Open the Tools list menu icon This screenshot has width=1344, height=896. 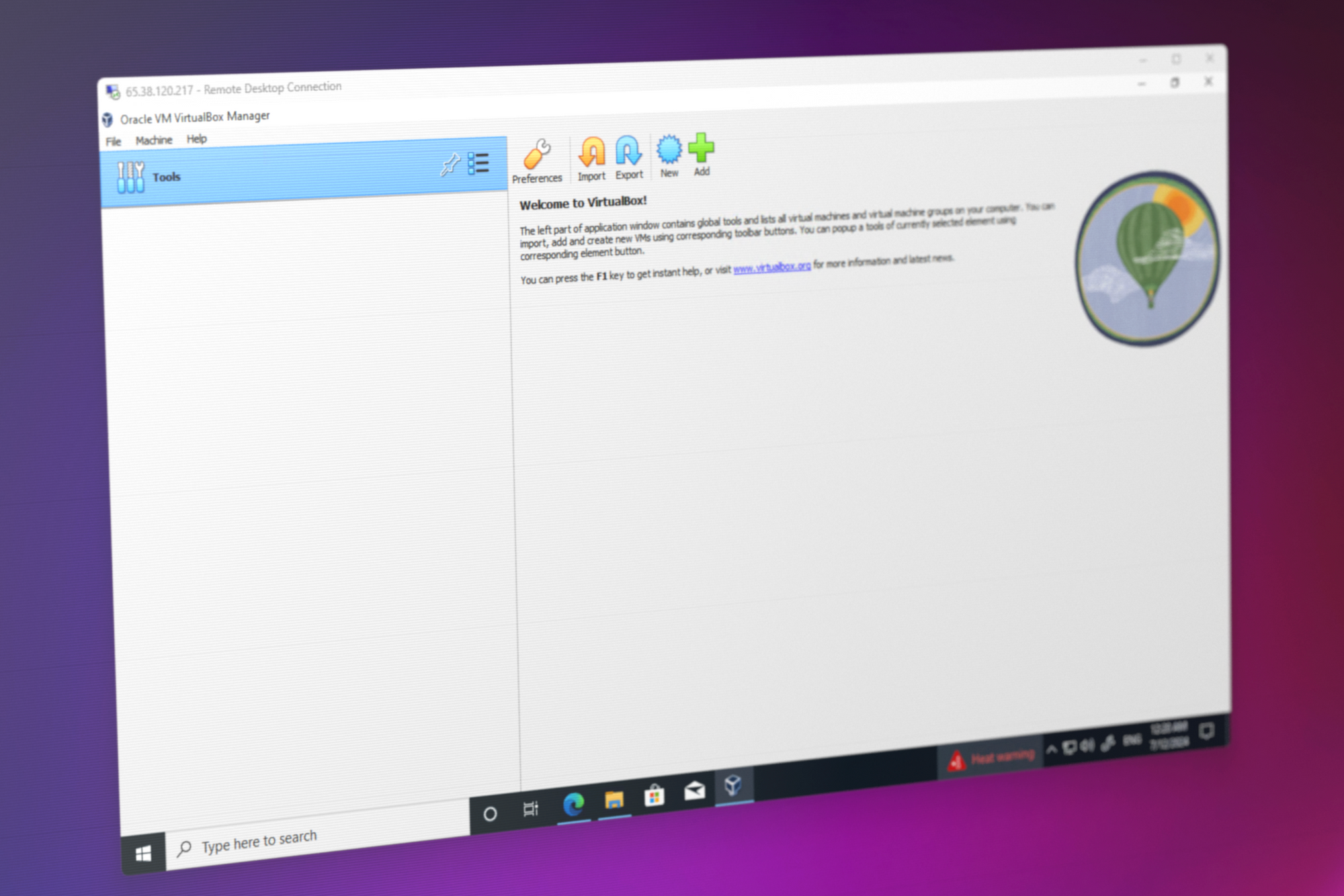[478, 163]
